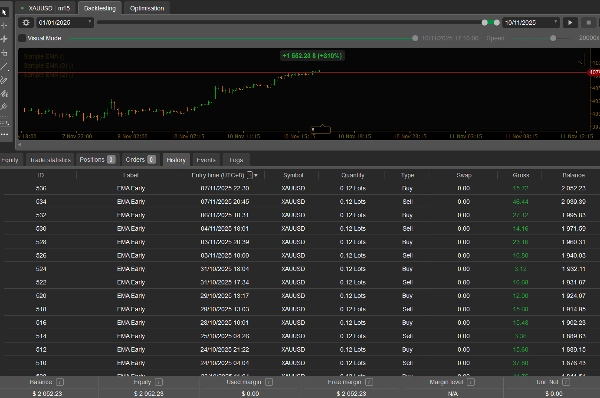Click the date range left slider handle
This screenshot has height=398, width=600.
(485, 23)
